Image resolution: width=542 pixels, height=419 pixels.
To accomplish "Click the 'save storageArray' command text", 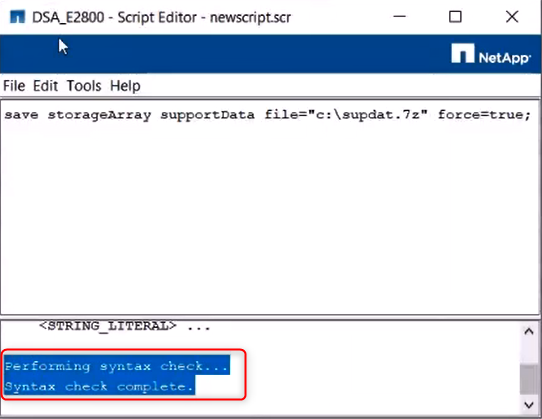I will [x=78, y=115].
